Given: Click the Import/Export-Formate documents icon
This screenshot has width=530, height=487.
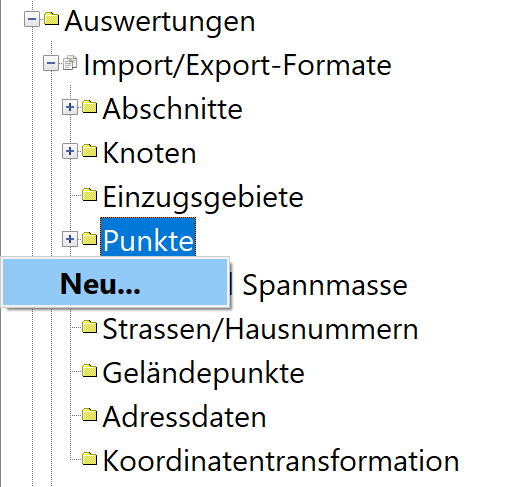Looking at the screenshot, I should coord(70,63).
